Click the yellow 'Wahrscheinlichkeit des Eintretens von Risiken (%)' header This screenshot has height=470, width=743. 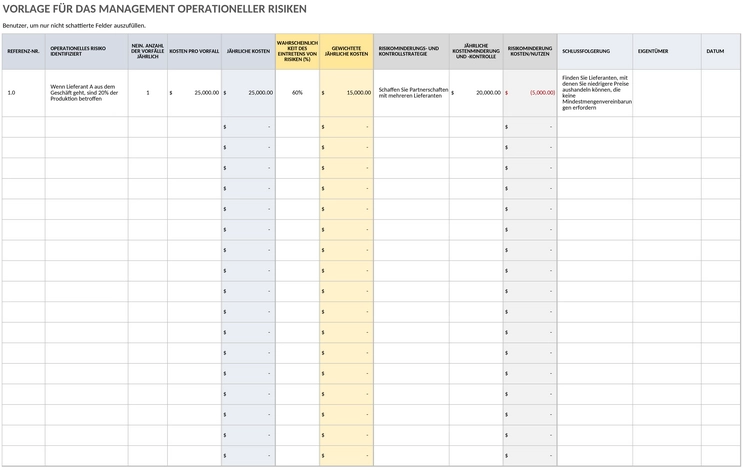[298, 51]
